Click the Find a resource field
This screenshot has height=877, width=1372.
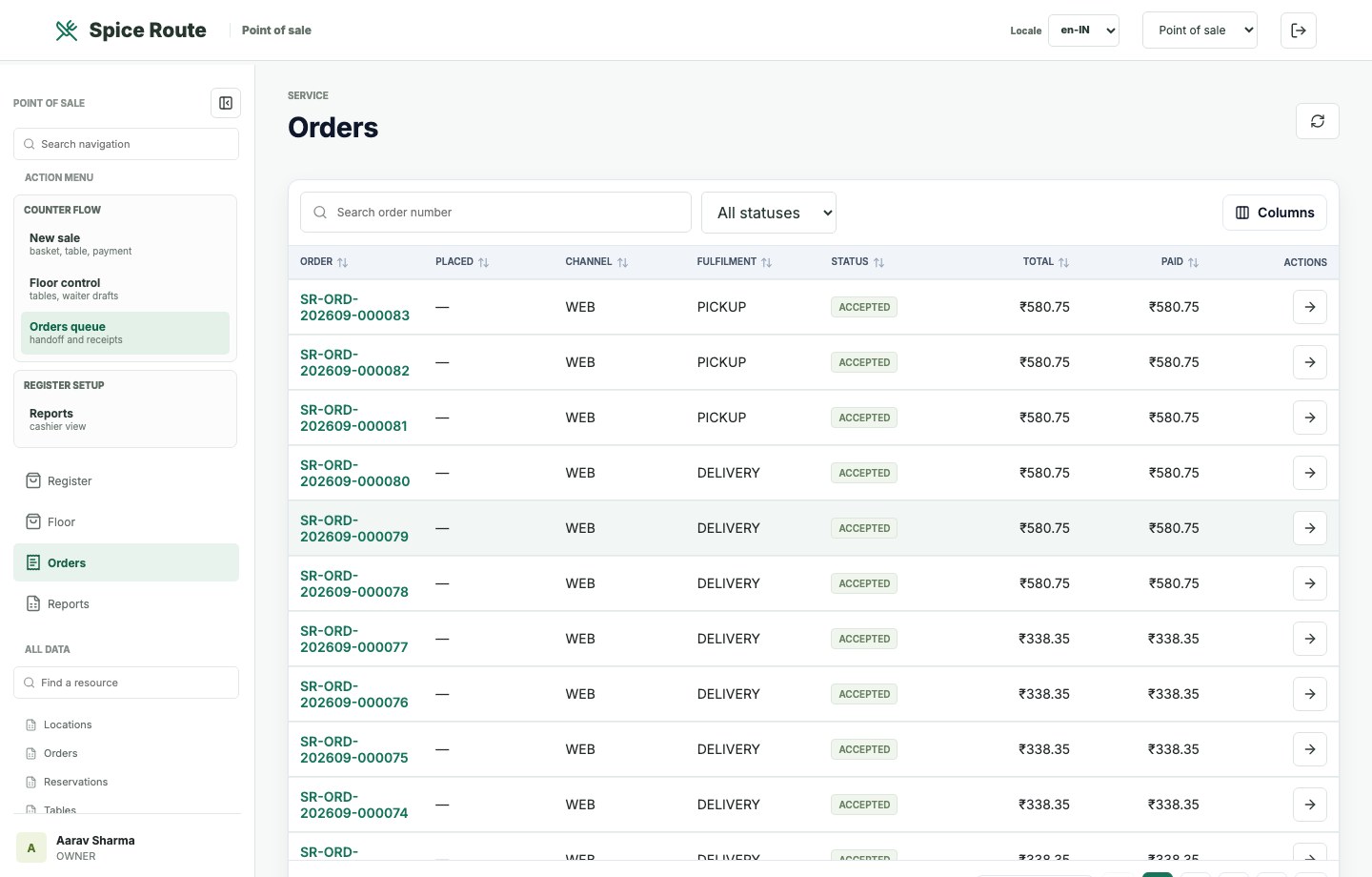[126, 683]
